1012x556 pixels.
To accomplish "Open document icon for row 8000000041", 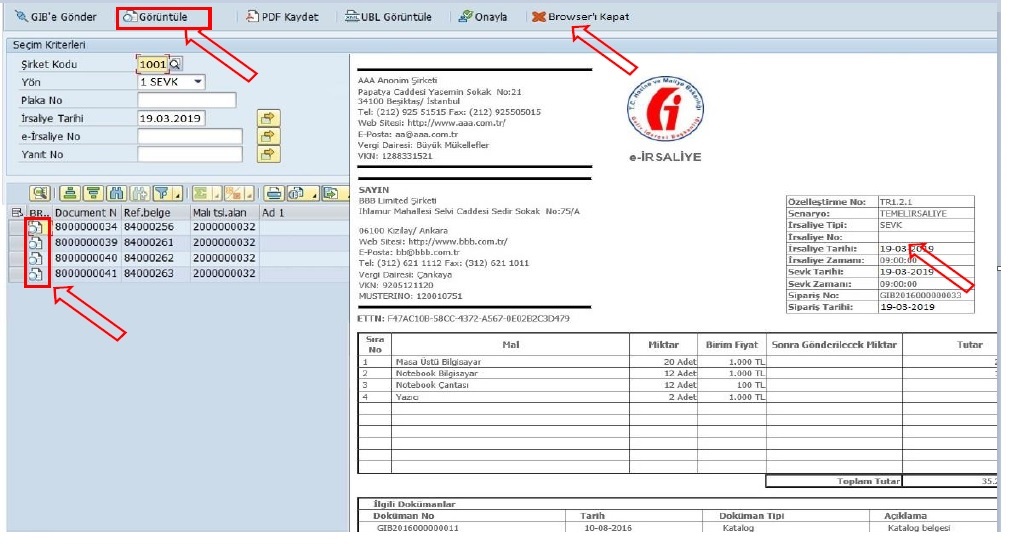I will [x=35, y=272].
